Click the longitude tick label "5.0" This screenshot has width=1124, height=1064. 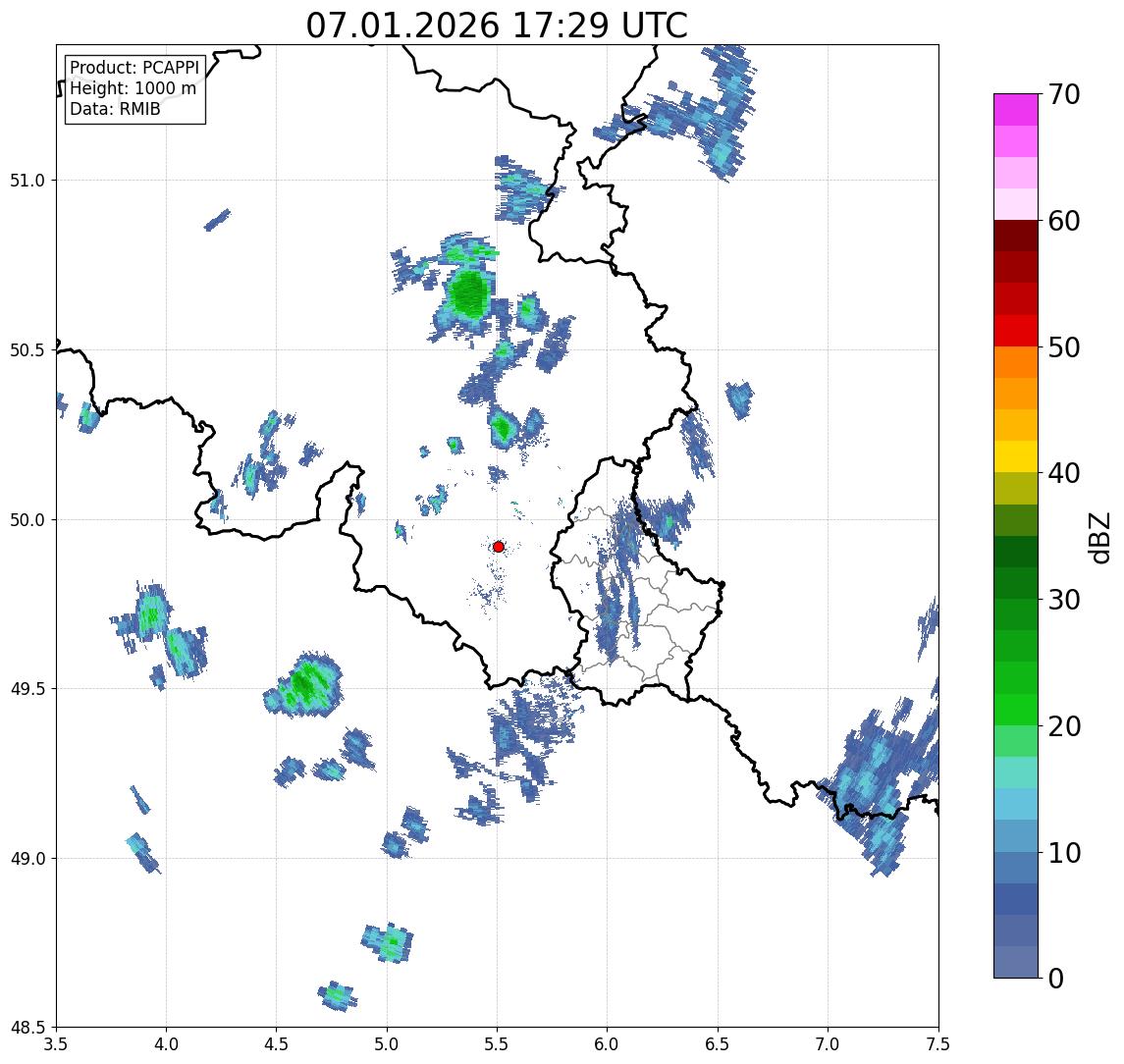387,1043
